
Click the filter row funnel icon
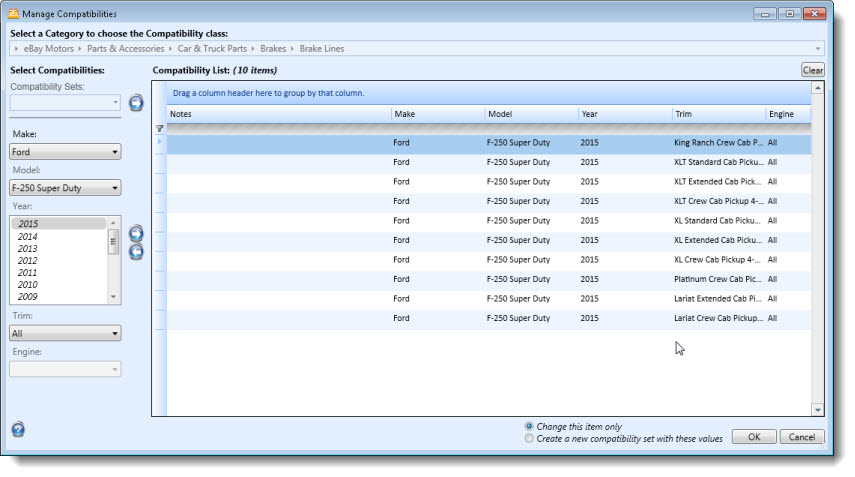159,129
